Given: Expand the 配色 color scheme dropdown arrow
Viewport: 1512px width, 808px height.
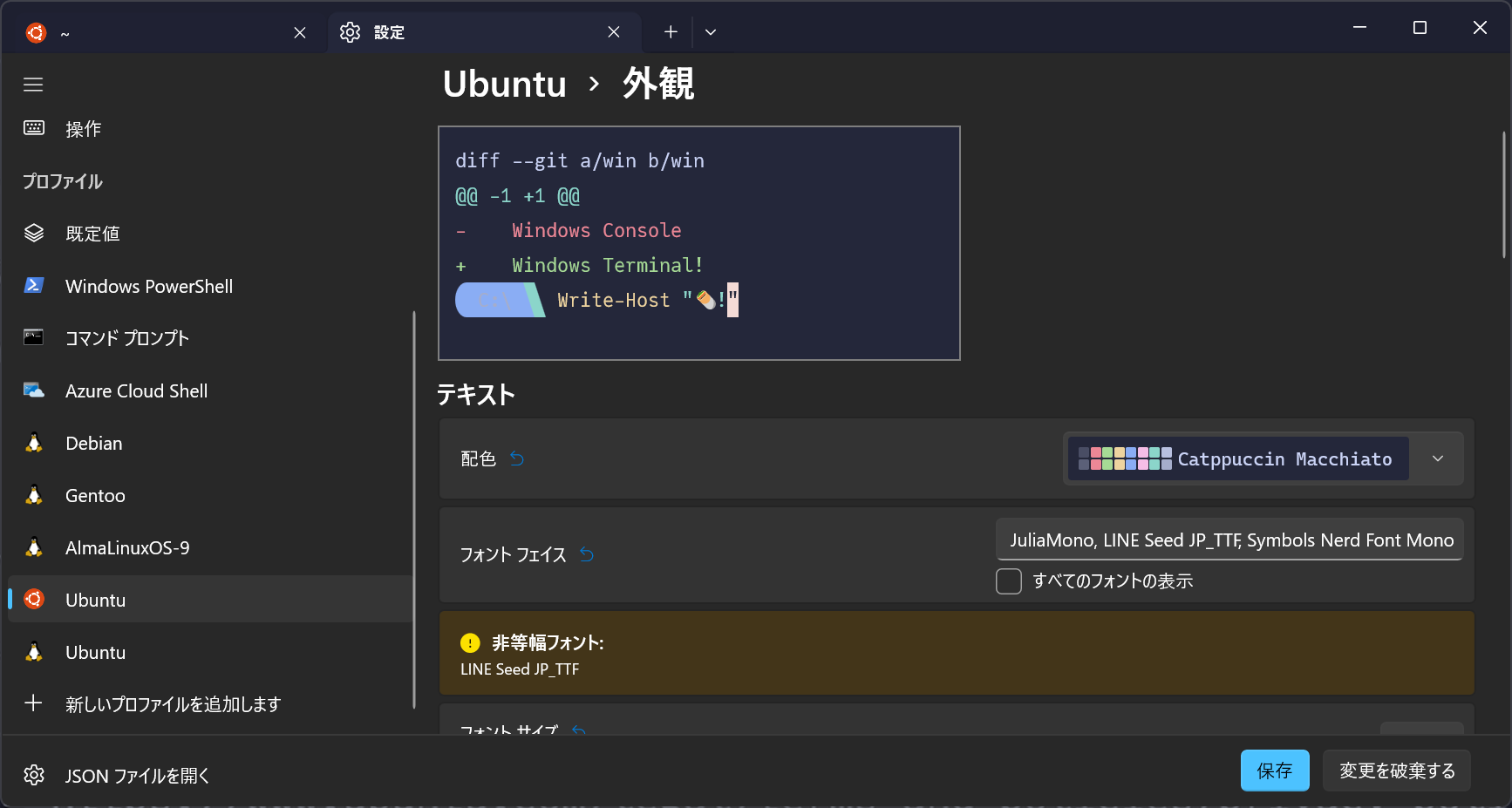Looking at the screenshot, I should click(x=1438, y=458).
